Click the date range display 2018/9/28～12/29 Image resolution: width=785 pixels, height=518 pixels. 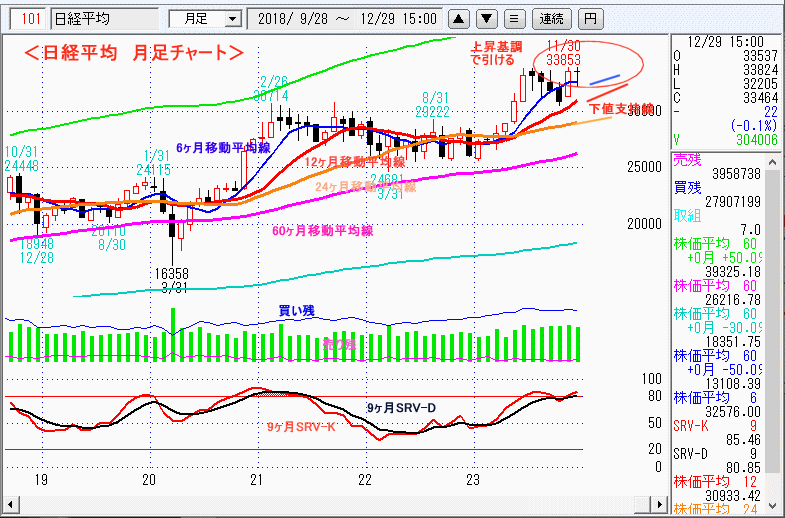pos(346,18)
